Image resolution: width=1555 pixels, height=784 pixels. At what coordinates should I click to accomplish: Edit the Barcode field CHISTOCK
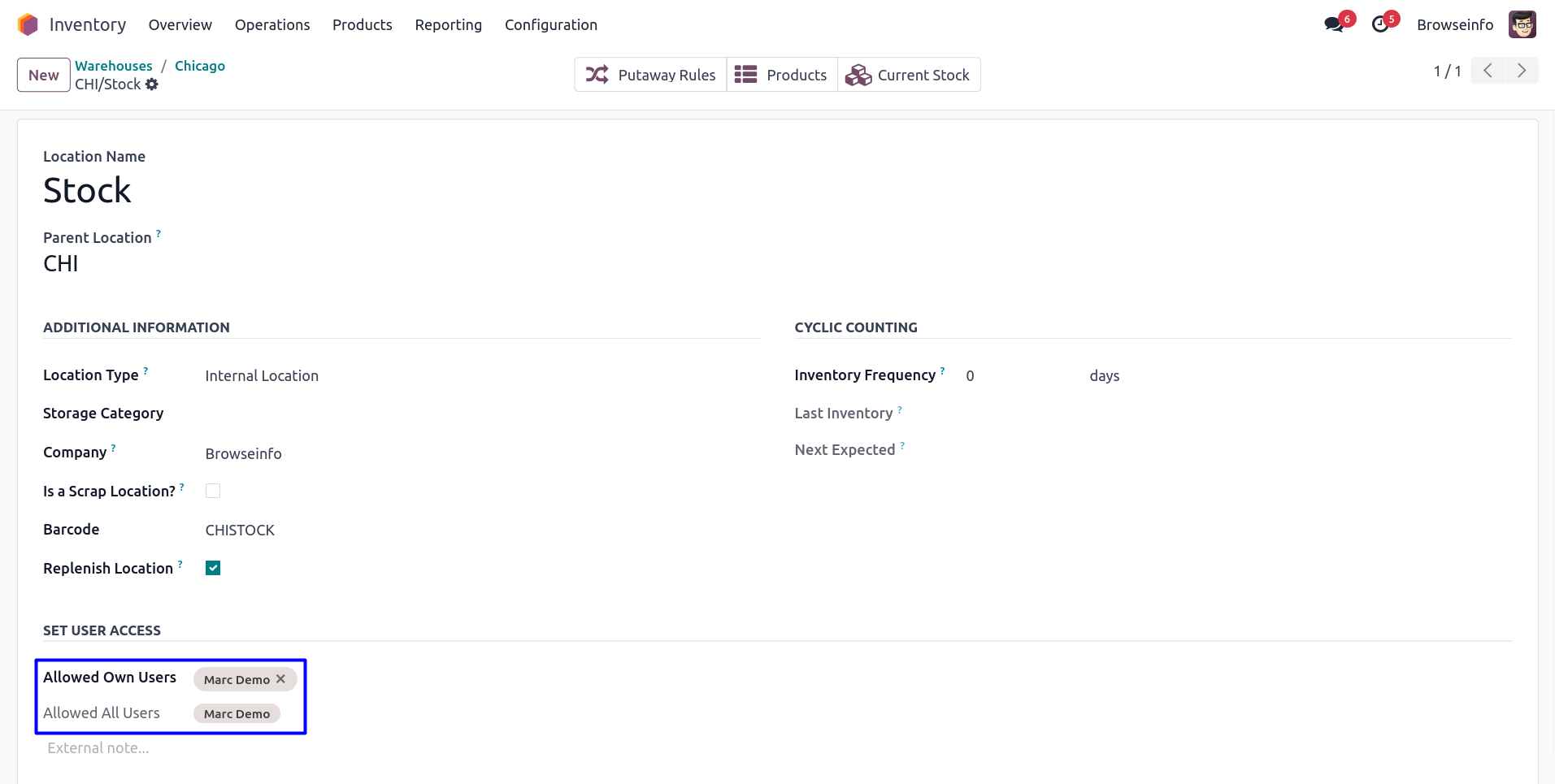240,530
